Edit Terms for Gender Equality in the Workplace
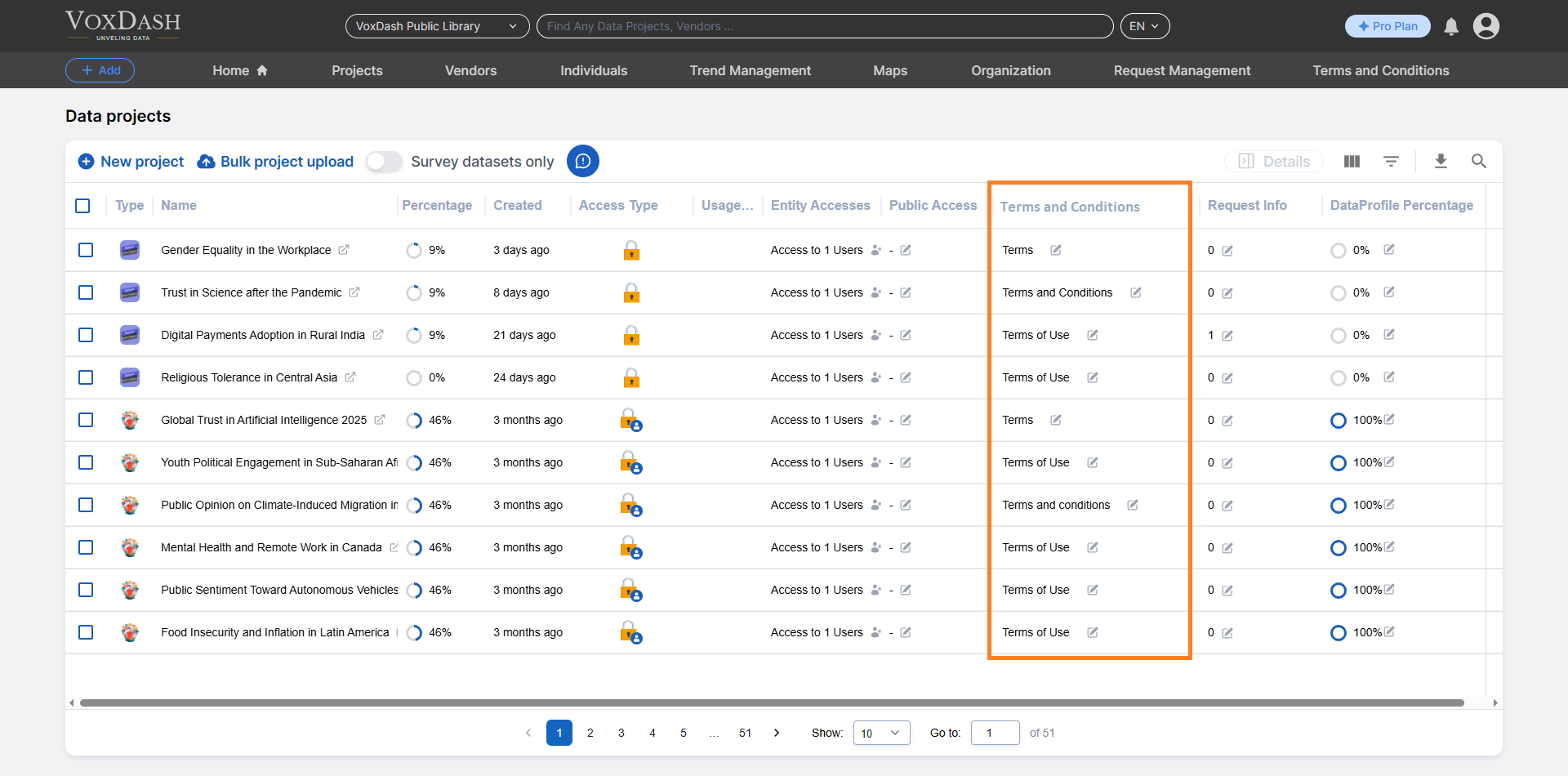 [1056, 250]
